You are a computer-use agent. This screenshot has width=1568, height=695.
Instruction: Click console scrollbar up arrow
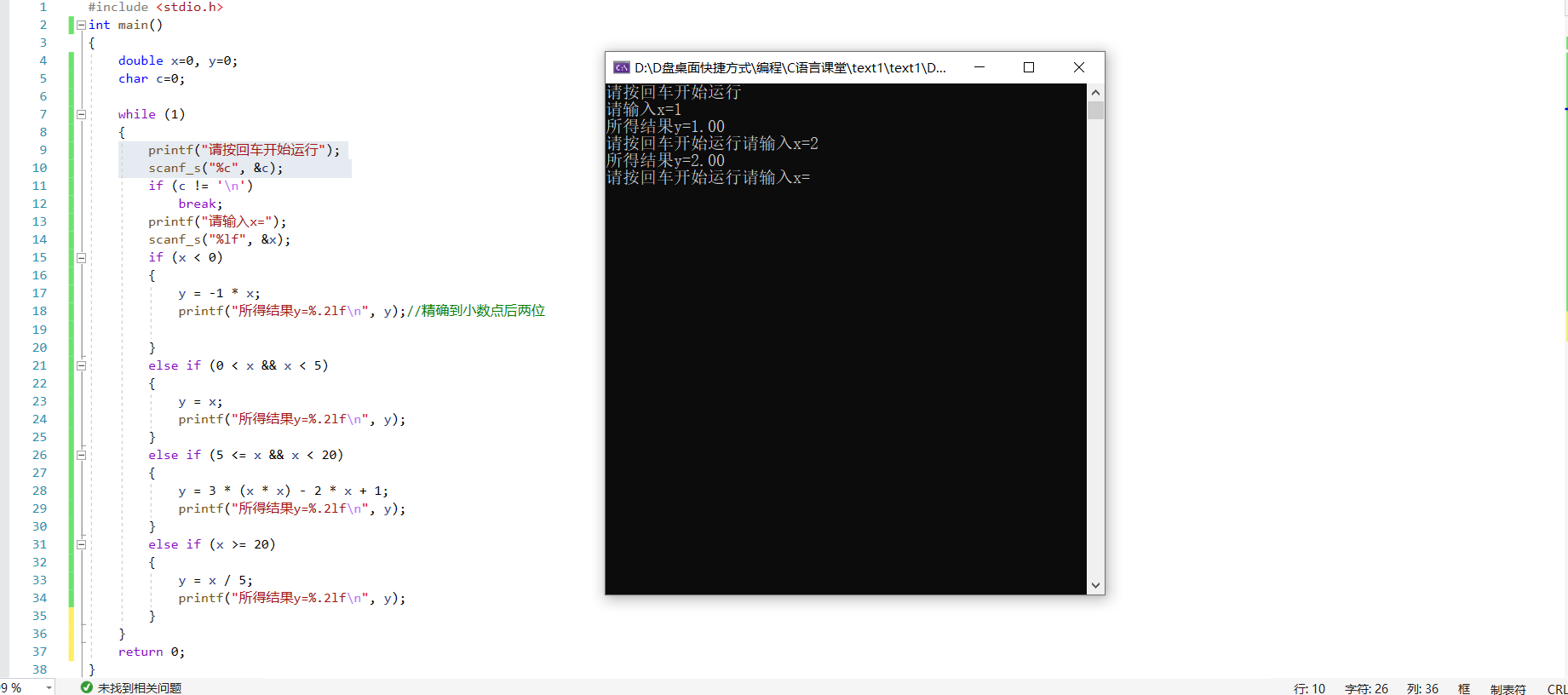(x=1095, y=92)
